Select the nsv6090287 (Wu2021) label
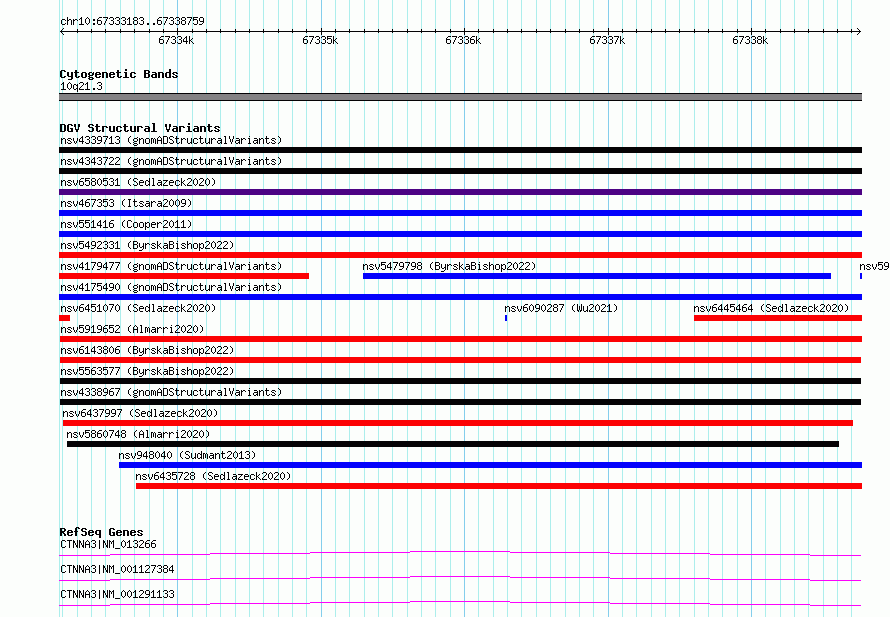This screenshot has height=617, width=890. [x=561, y=308]
